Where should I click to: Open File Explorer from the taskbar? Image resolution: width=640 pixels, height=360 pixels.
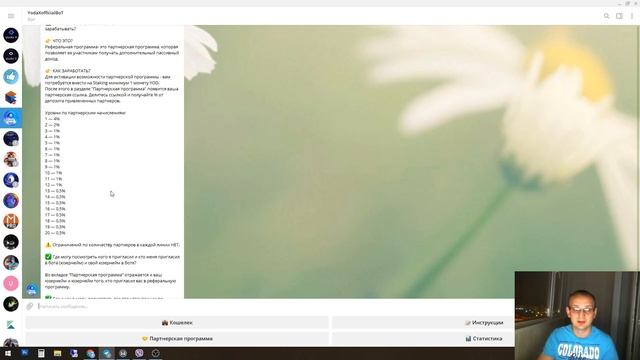pyautogui.click(x=57, y=353)
